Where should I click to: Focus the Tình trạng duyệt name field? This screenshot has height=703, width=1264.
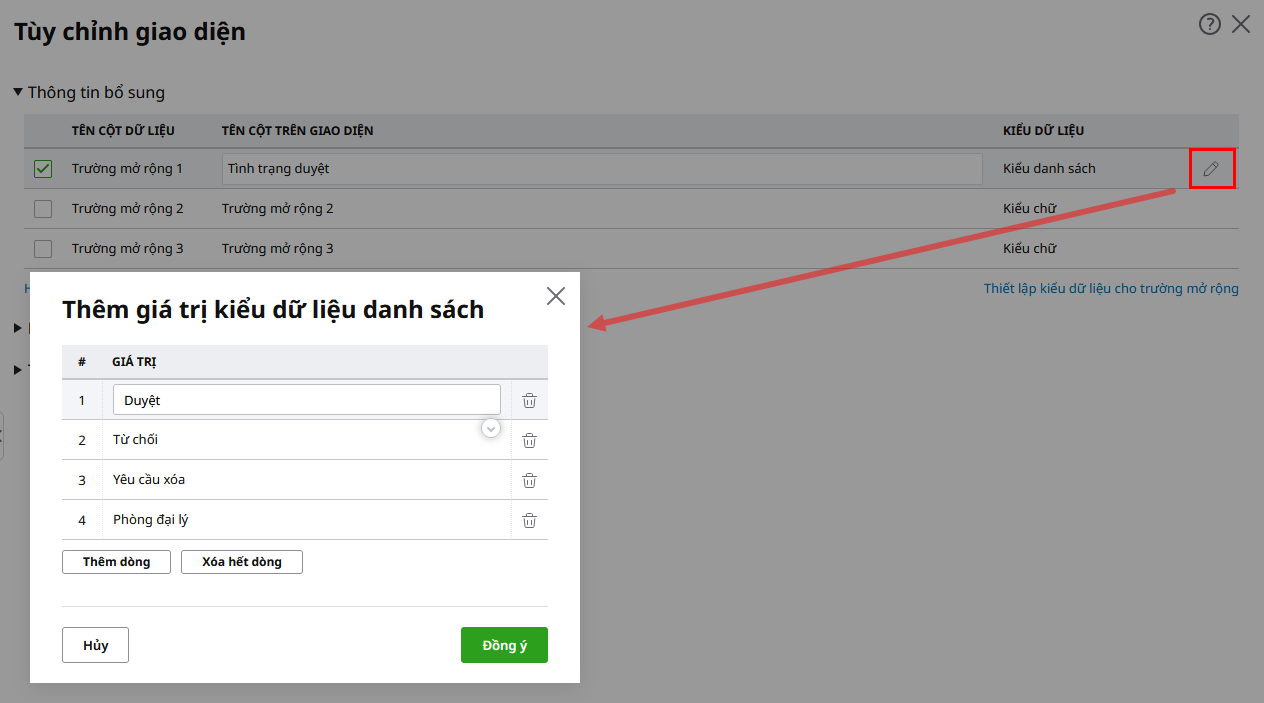point(601,169)
